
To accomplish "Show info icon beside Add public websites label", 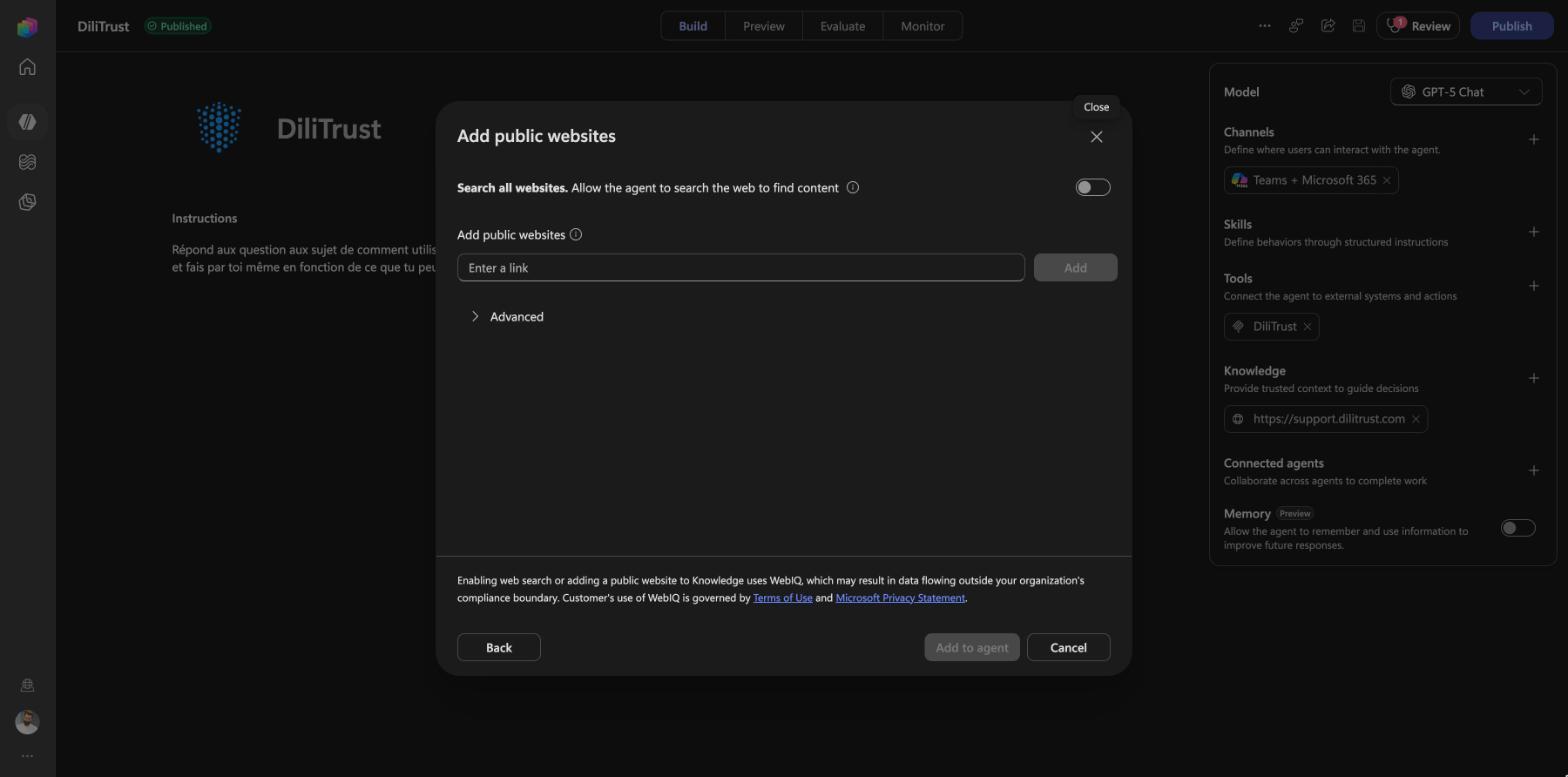I will click(576, 235).
